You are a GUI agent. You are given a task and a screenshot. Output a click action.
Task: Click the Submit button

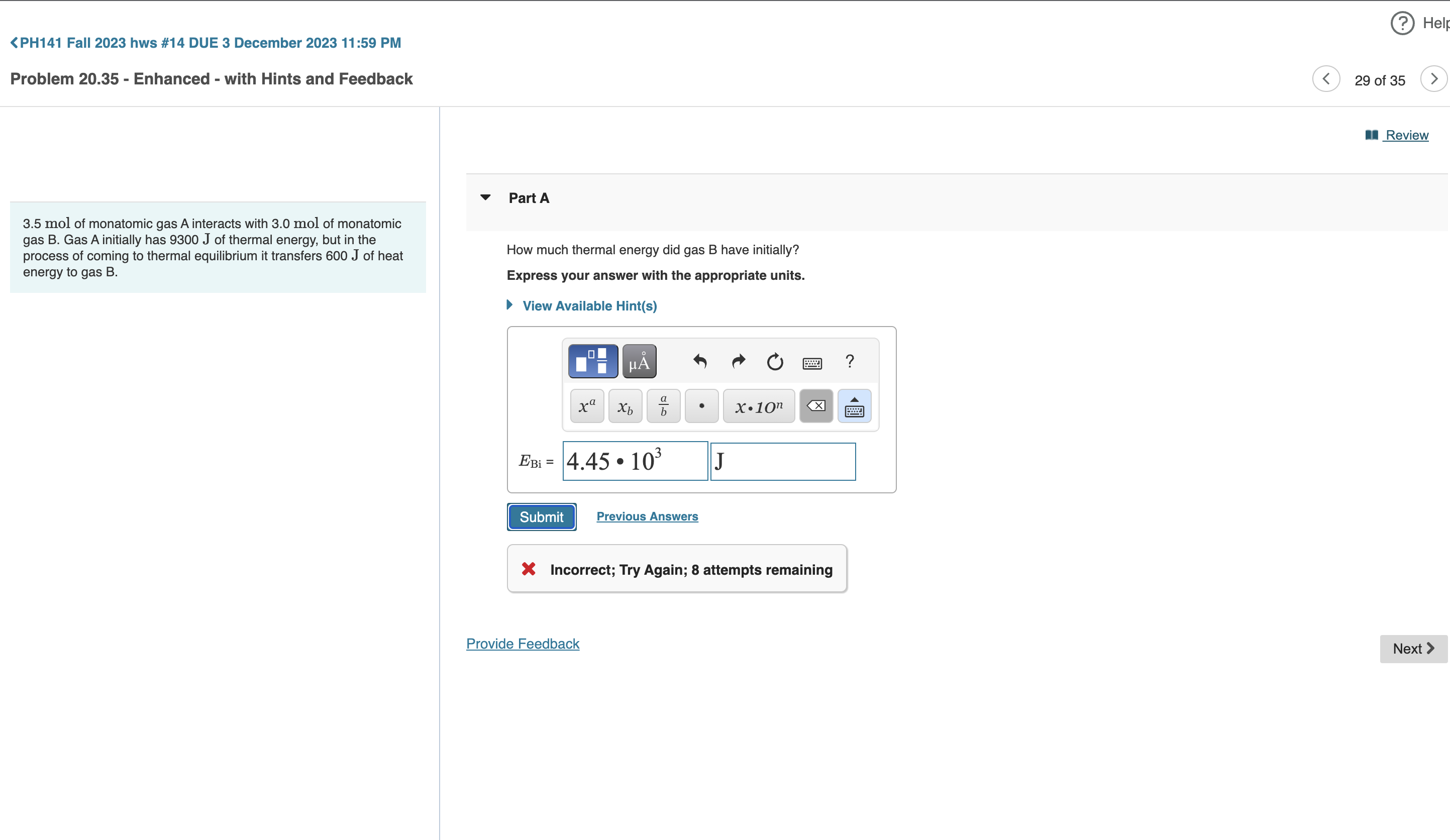coord(541,516)
